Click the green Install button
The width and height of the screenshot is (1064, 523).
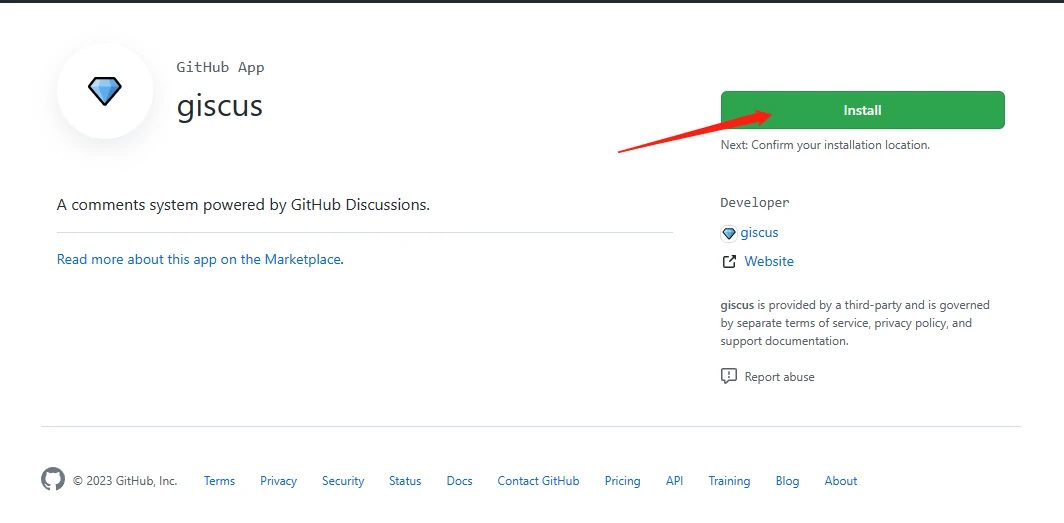point(862,110)
